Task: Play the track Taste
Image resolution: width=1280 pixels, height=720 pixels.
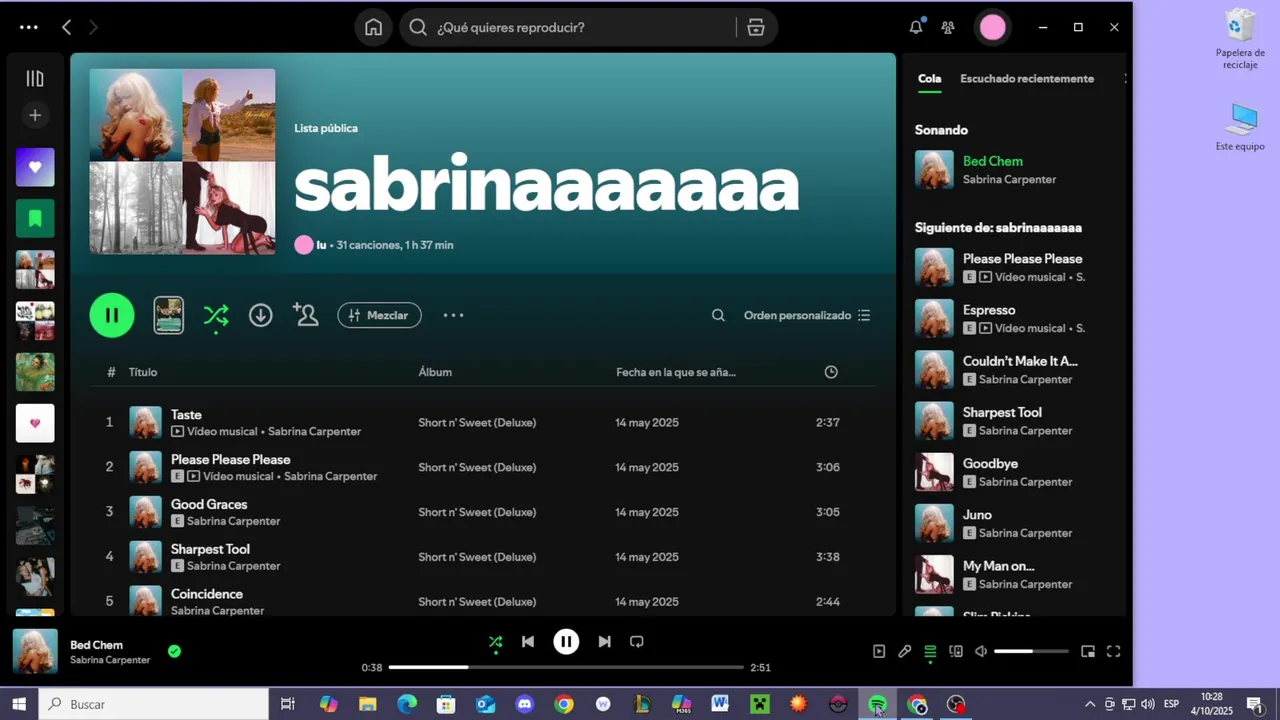Action: (x=109, y=422)
